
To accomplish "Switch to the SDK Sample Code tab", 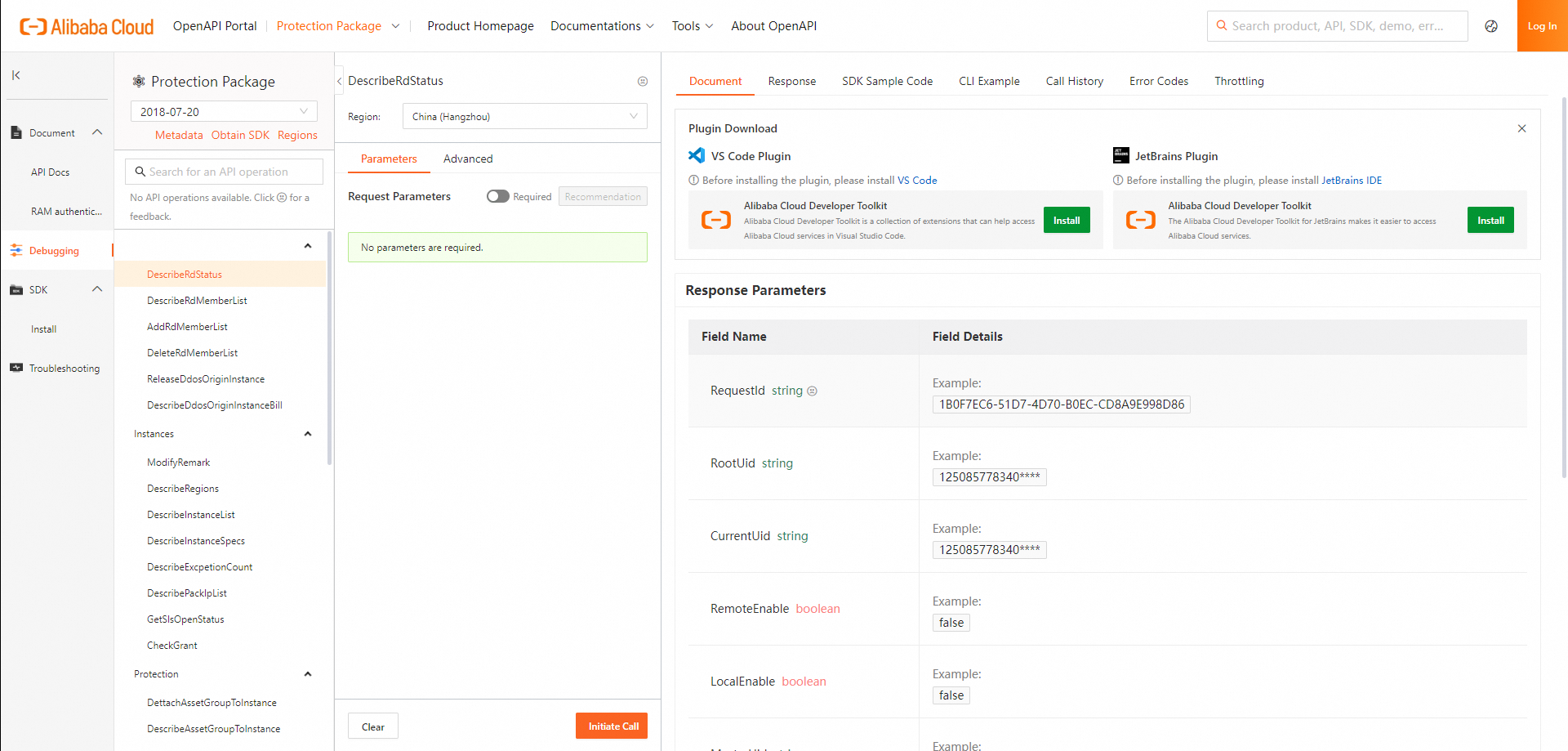I will (x=887, y=81).
